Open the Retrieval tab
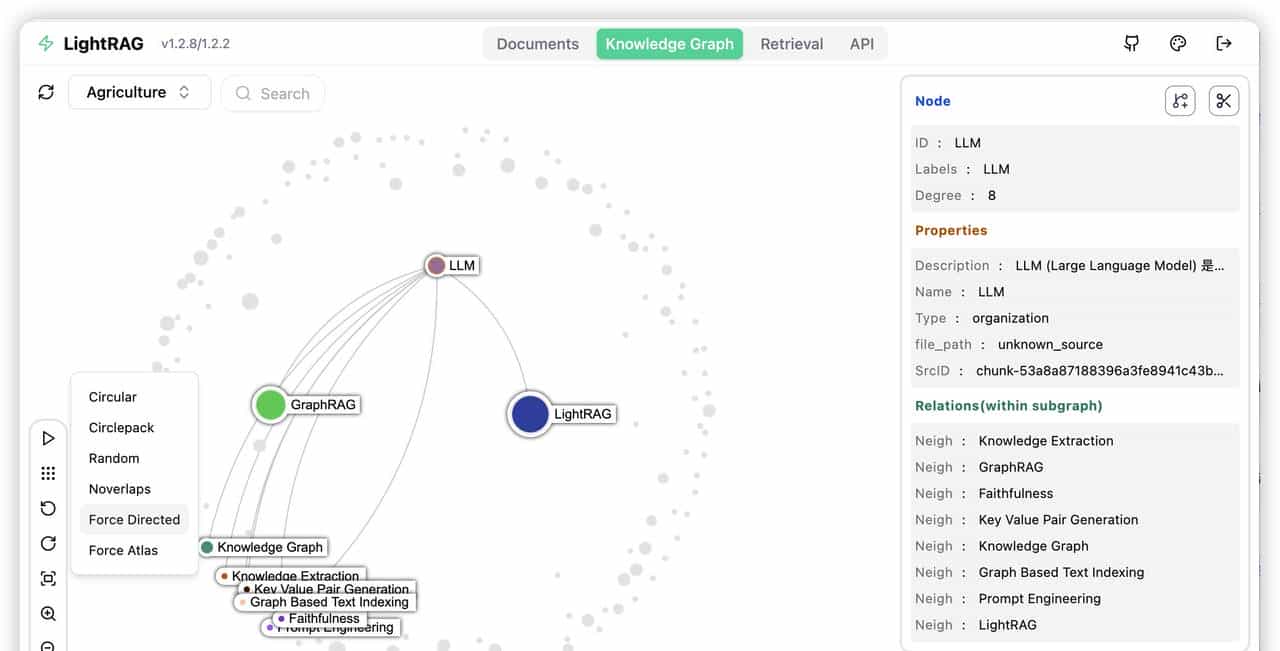 coord(791,44)
